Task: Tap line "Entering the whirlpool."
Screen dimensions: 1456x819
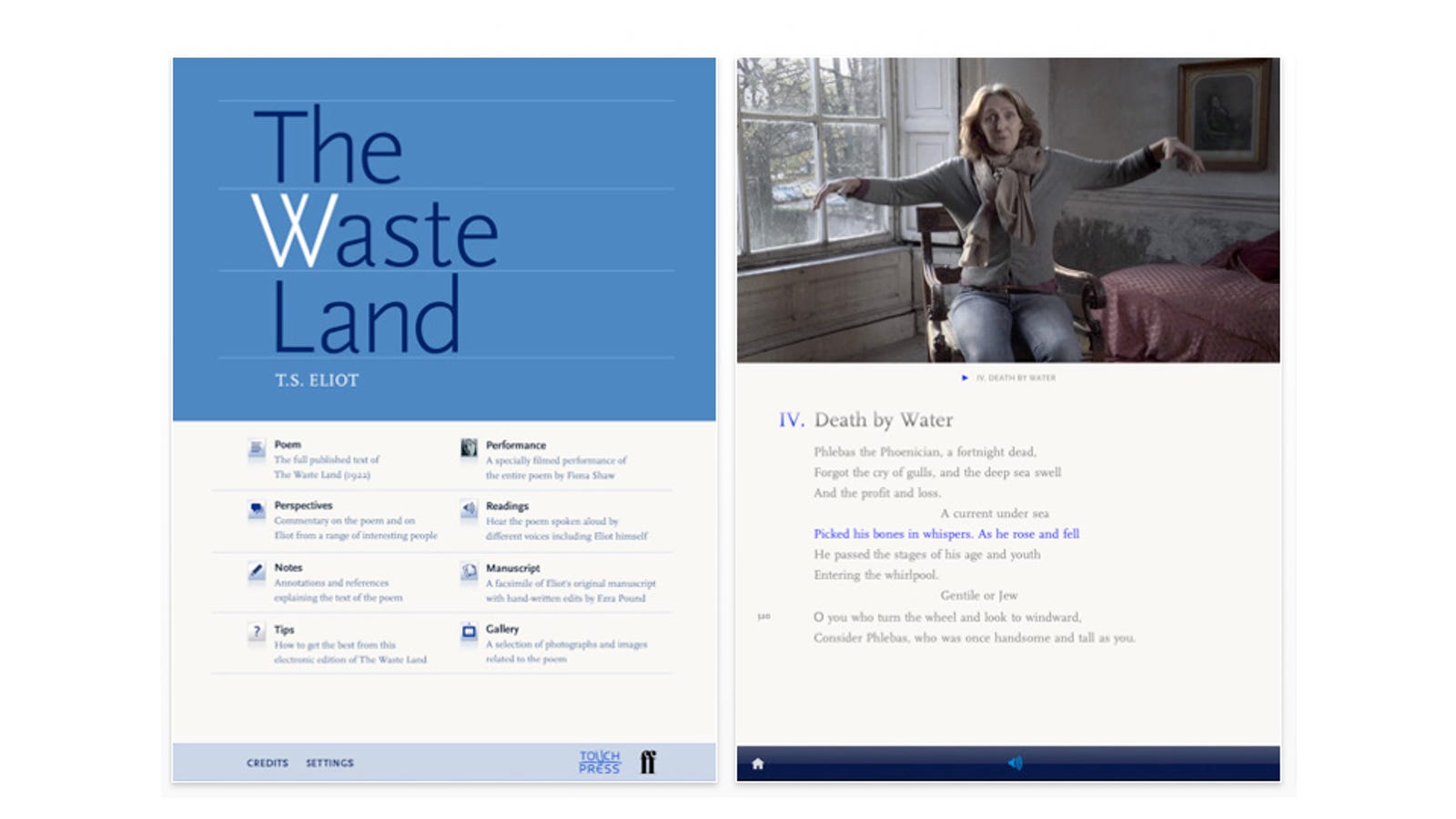Action: pyautogui.click(x=875, y=575)
